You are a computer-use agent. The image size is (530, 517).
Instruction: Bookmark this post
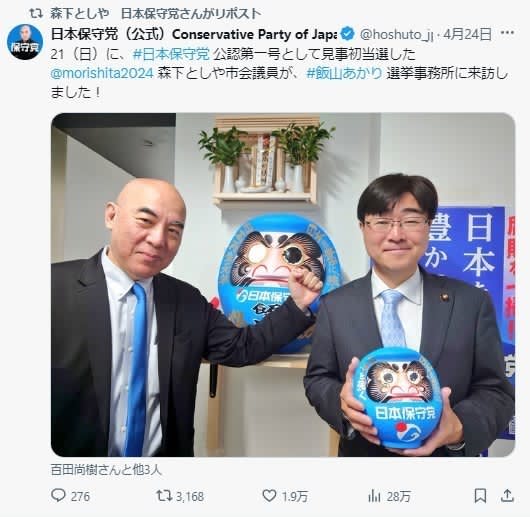pos(480,496)
